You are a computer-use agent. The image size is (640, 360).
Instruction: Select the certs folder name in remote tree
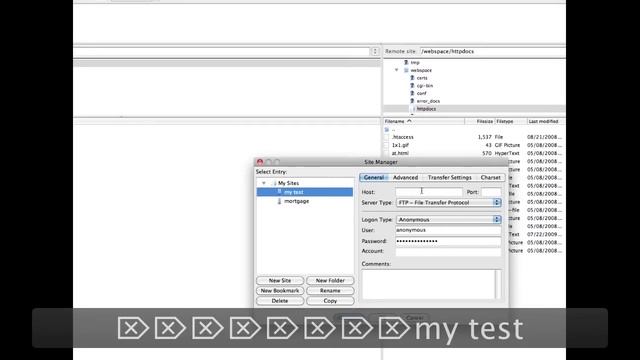pos(422,78)
